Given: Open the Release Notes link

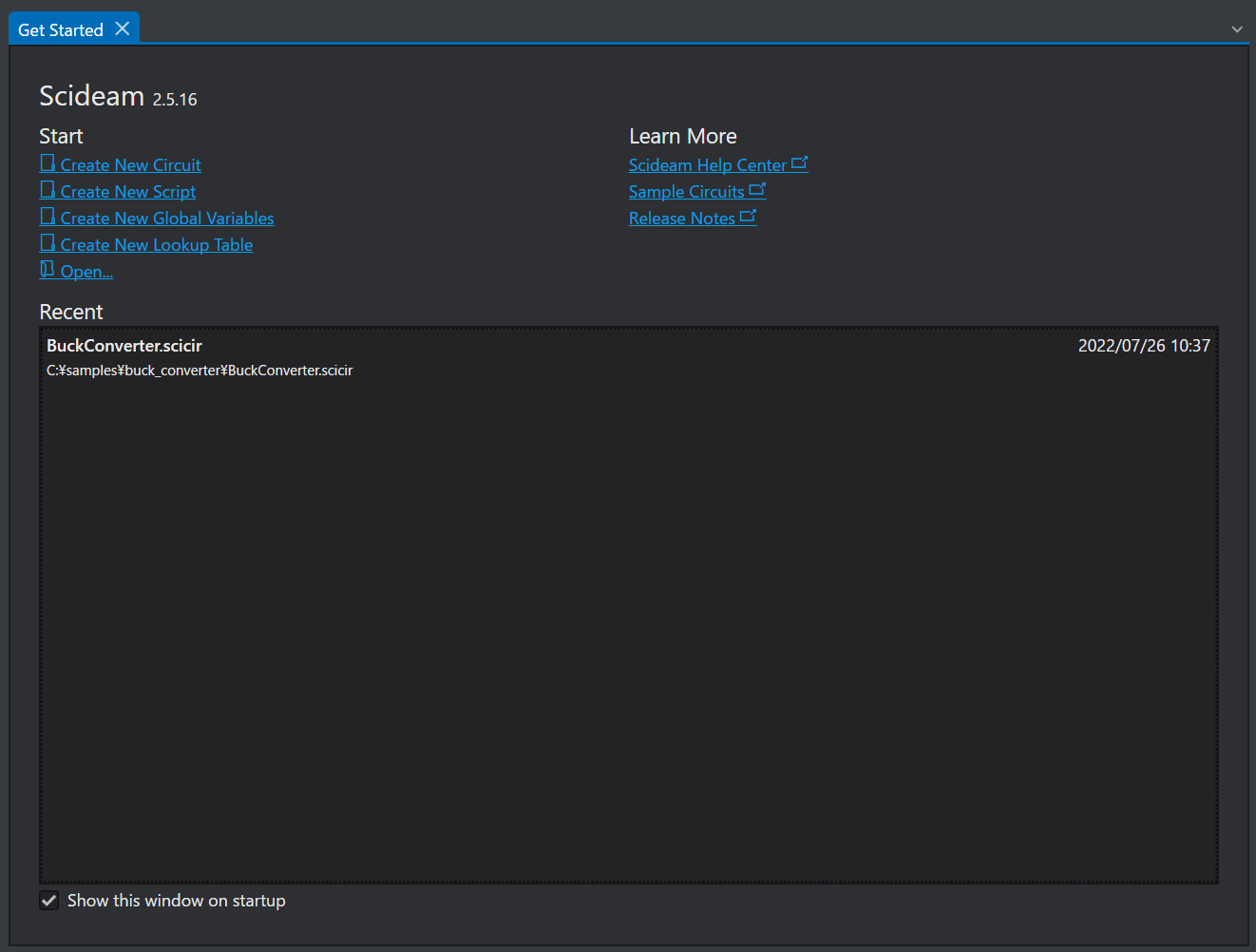Looking at the screenshot, I should coord(682,219).
